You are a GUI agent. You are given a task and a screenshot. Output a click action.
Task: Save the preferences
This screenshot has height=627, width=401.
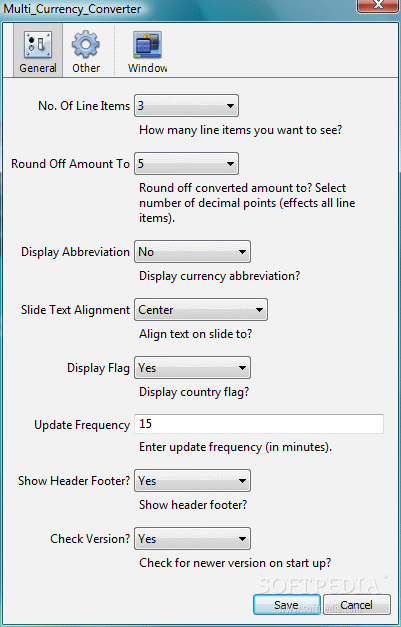pos(287,605)
